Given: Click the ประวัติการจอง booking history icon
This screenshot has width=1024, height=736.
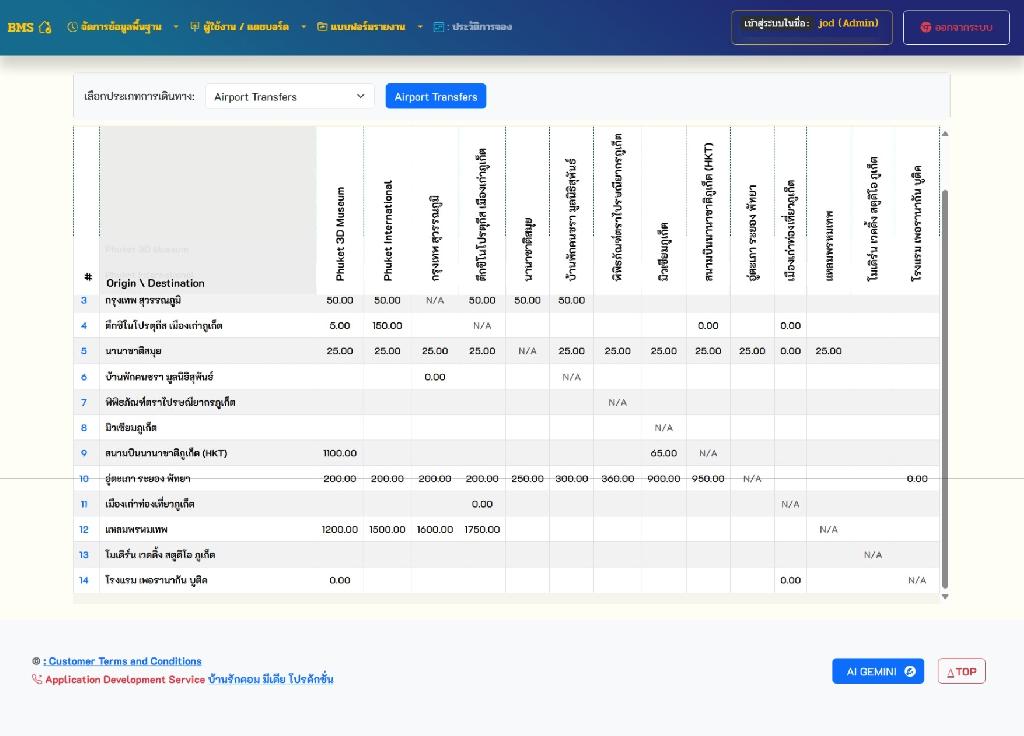Looking at the screenshot, I should point(439,27).
